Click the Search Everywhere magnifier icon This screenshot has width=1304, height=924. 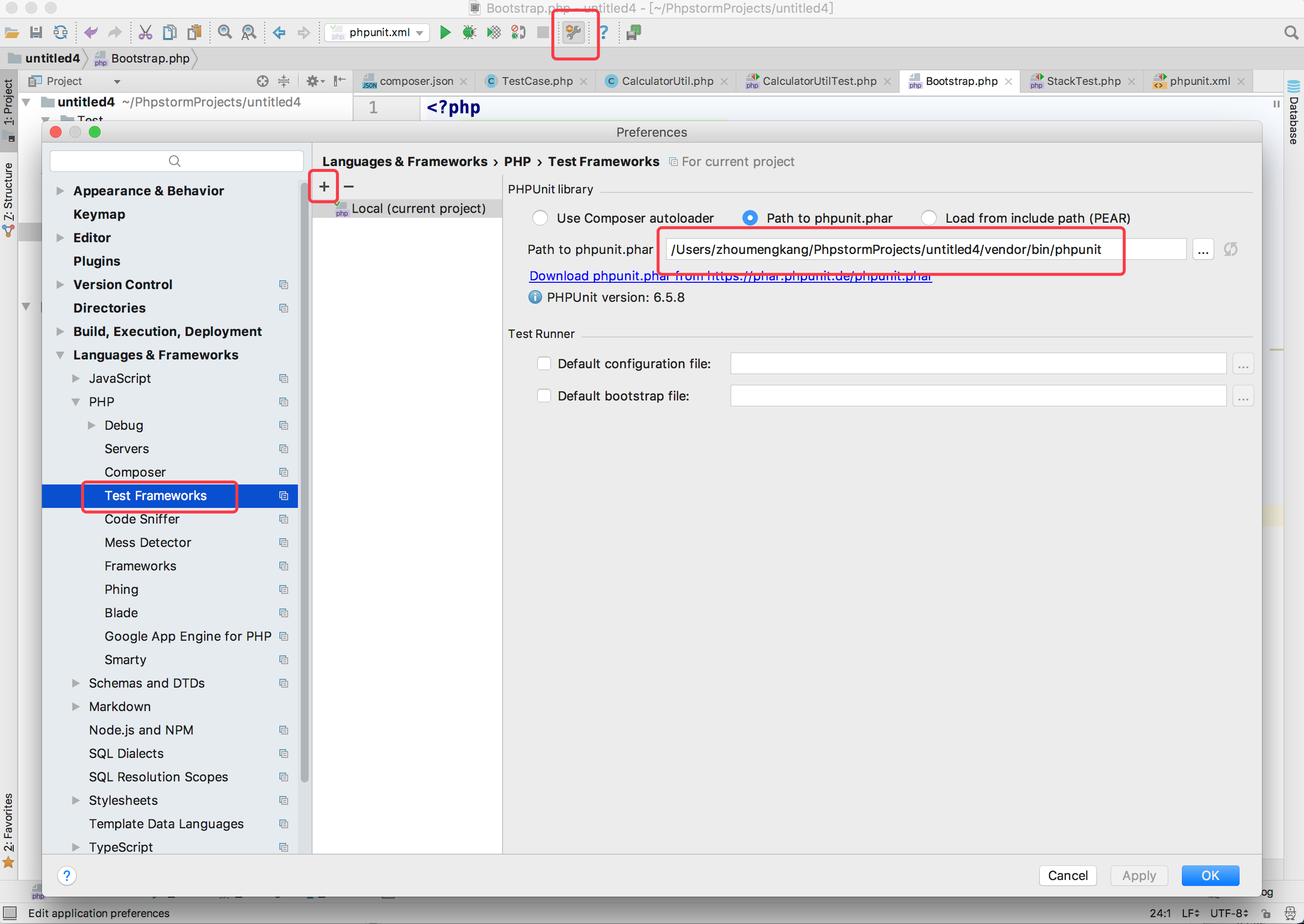pyautogui.click(x=1291, y=32)
